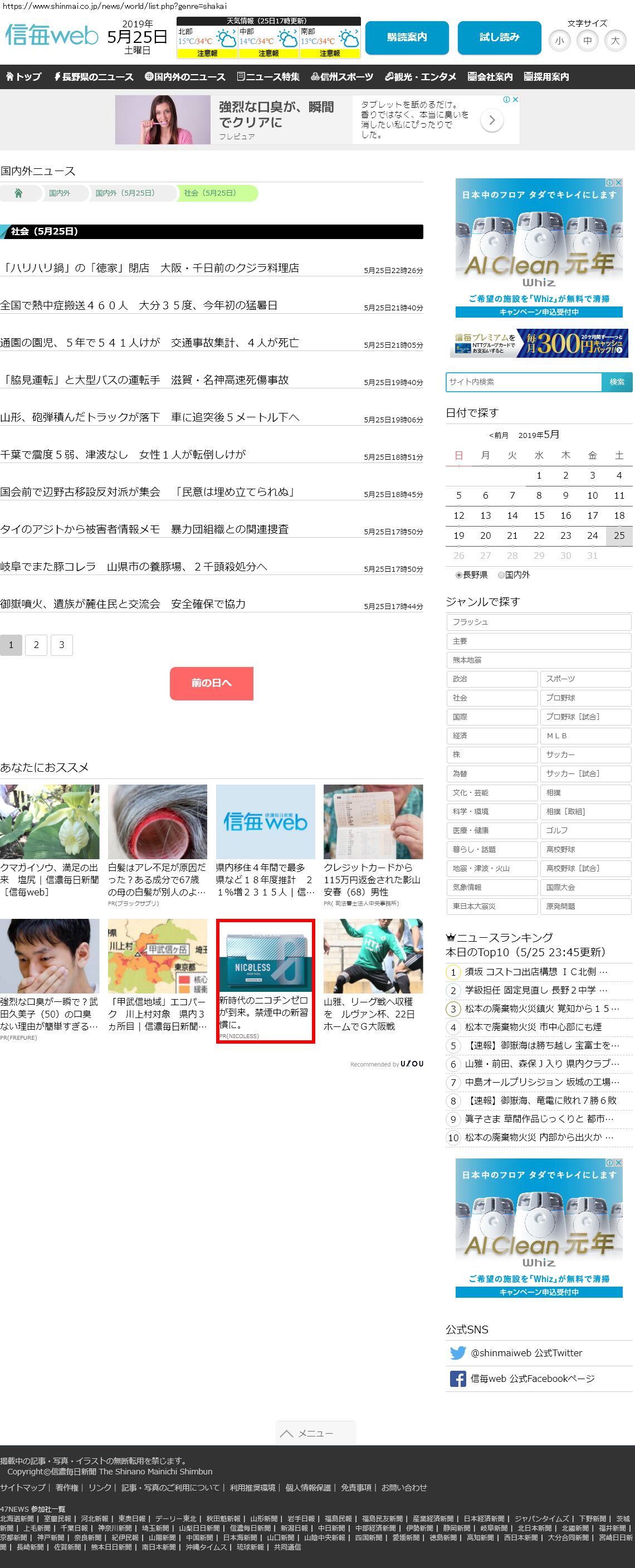Open the トップ menu item
This screenshot has height=1568, width=635.
pos(23,77)
